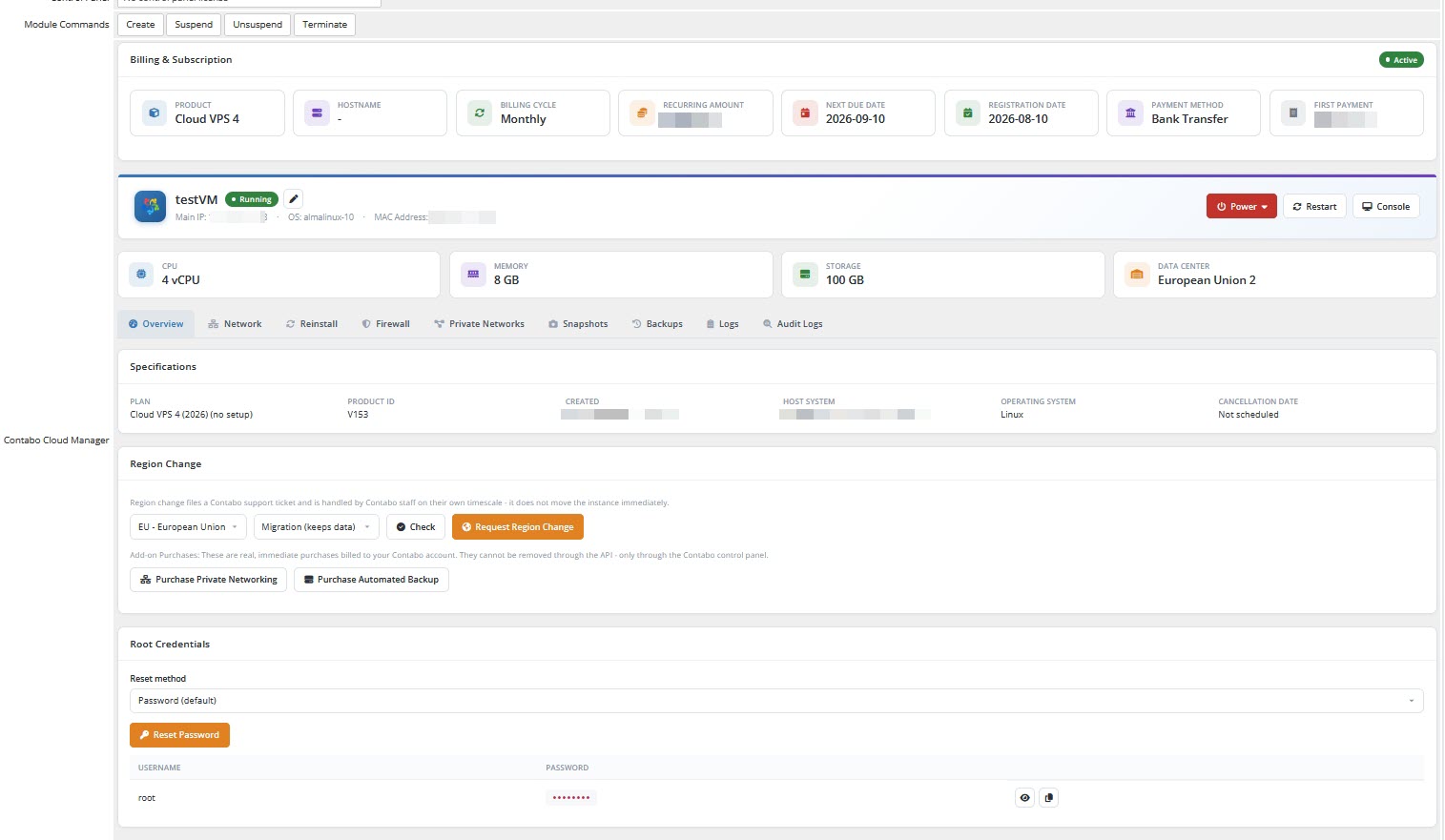Click the 'Monthly' billing cycle value
This screenshot has width=1445, height=840.
click(524, 119)
